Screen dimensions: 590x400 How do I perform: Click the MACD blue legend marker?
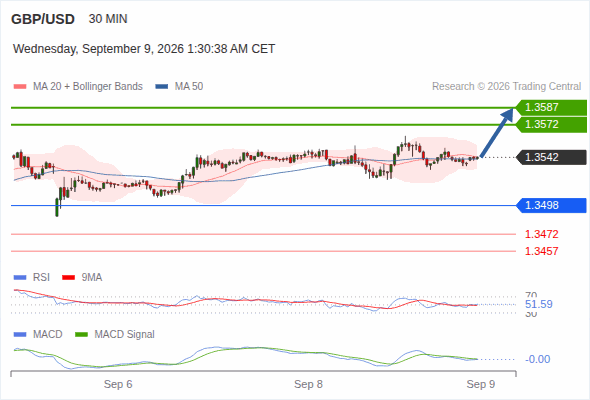point(20,335)
